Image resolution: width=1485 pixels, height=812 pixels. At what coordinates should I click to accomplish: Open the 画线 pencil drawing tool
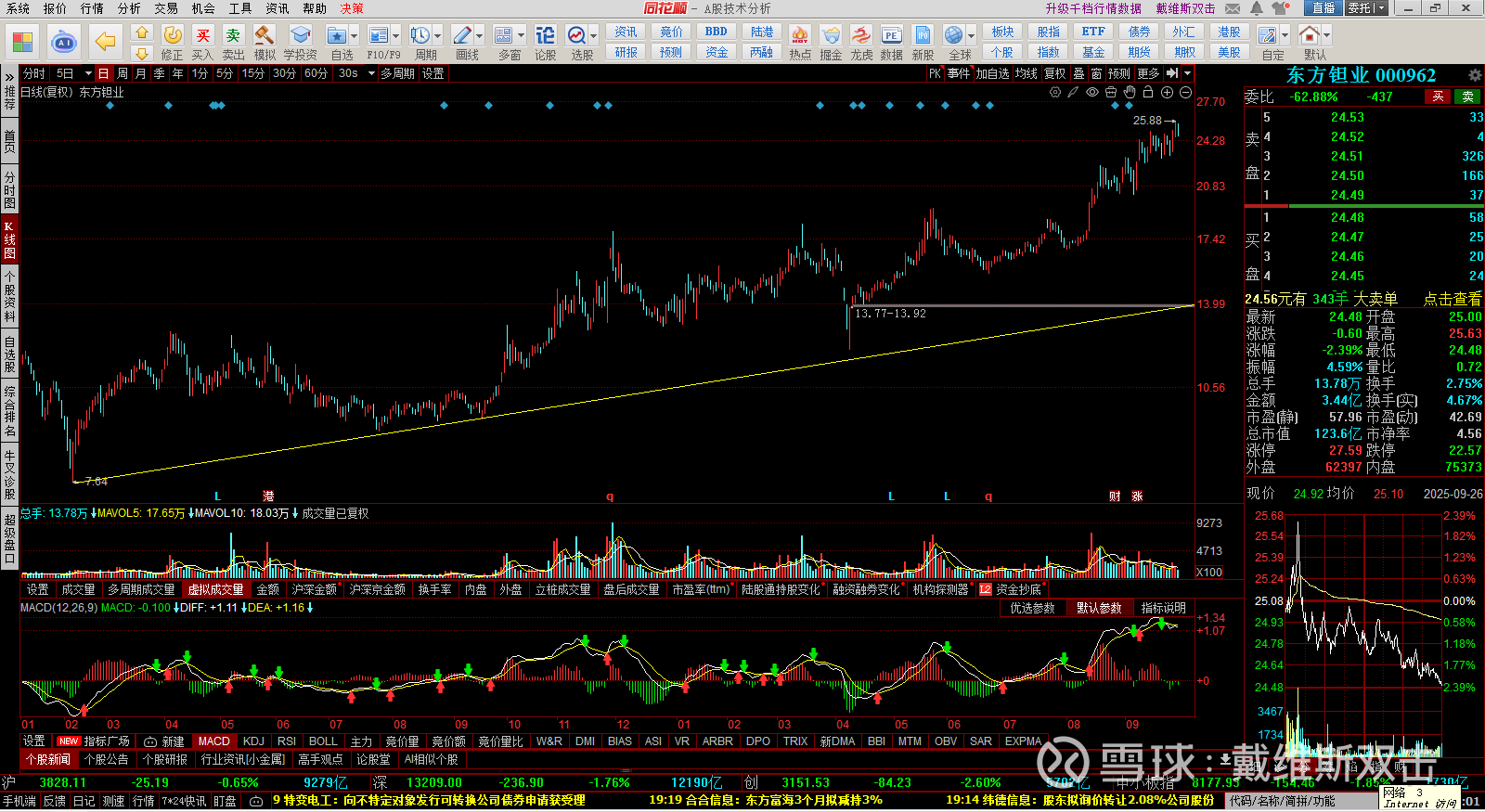click(462, 35)
